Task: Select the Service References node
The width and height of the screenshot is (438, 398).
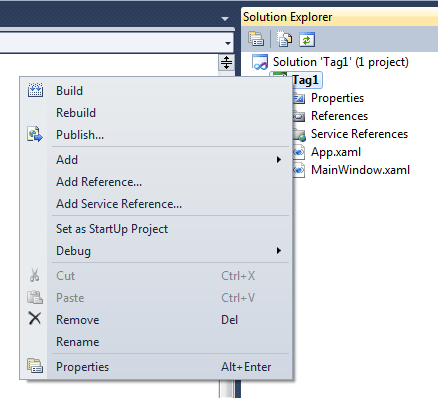Action: point(359,134)
